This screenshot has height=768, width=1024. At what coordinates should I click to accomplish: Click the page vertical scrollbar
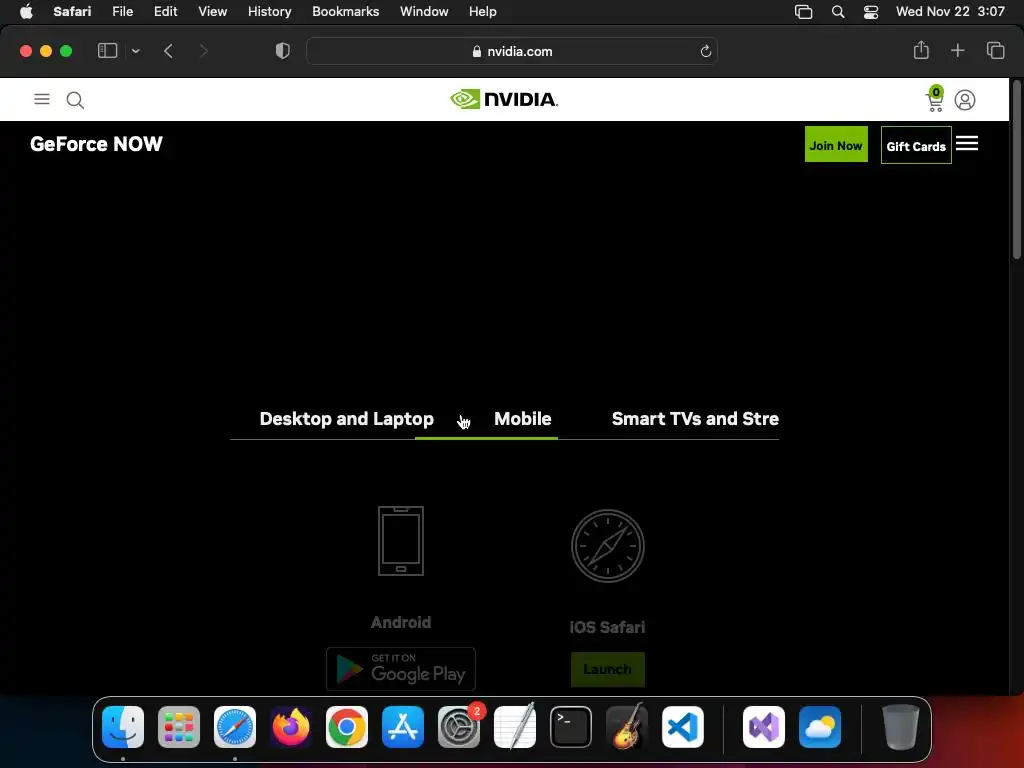[x=1016, y=170]
